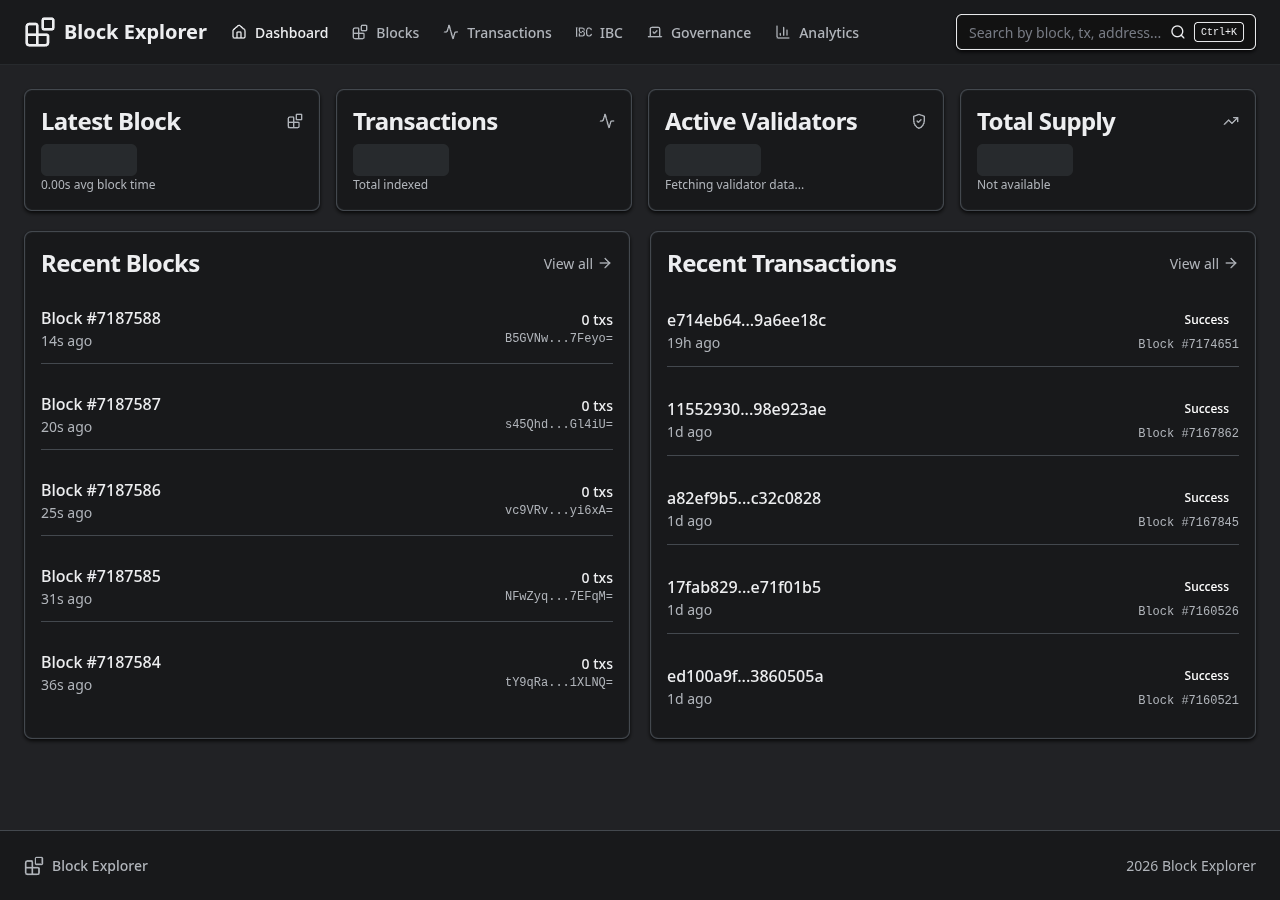Click the footer Block Explorer logo icon

34,866
